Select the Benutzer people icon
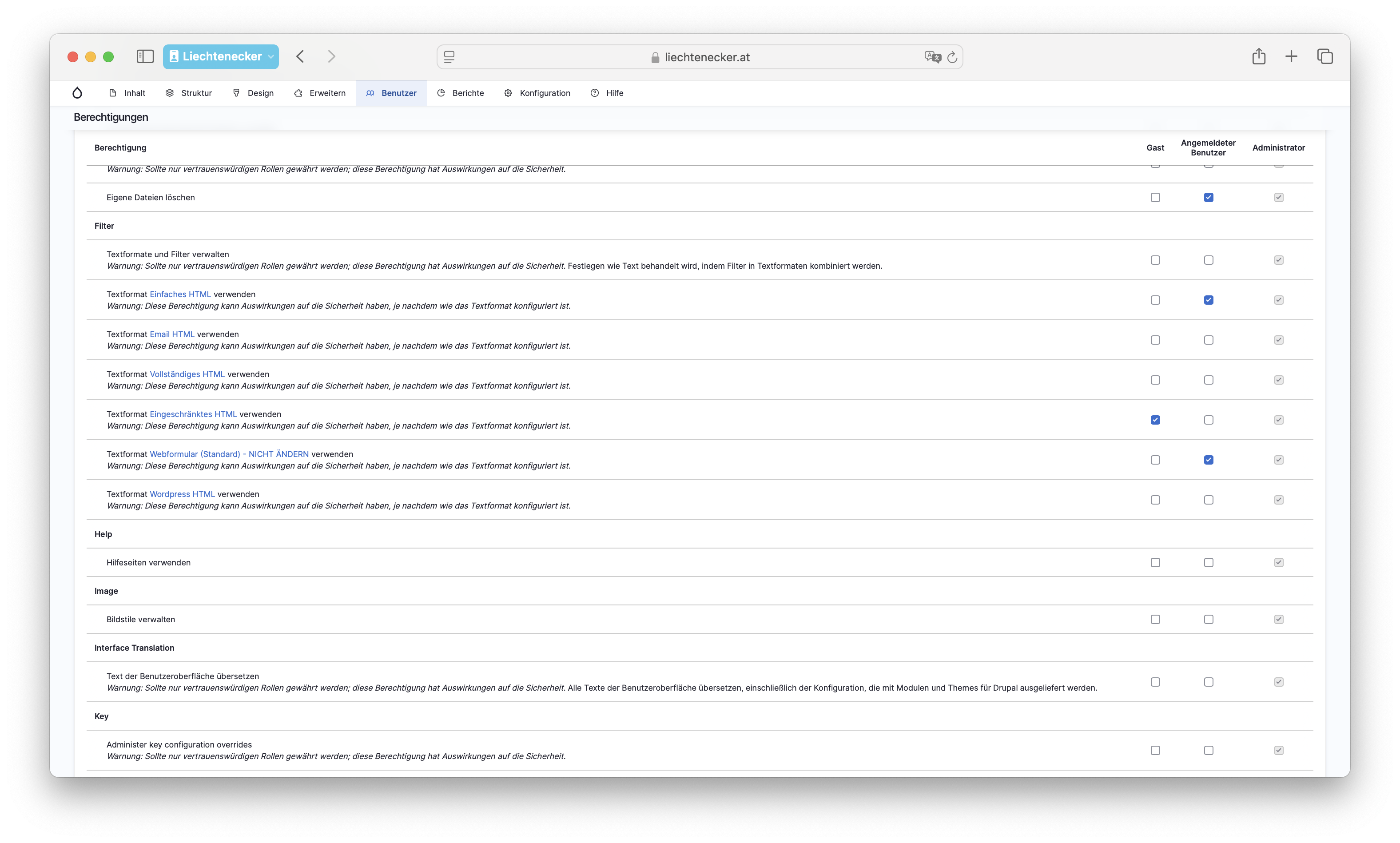Image resolution: width=1400 pixels, height=843 pixels. (370, 92)
